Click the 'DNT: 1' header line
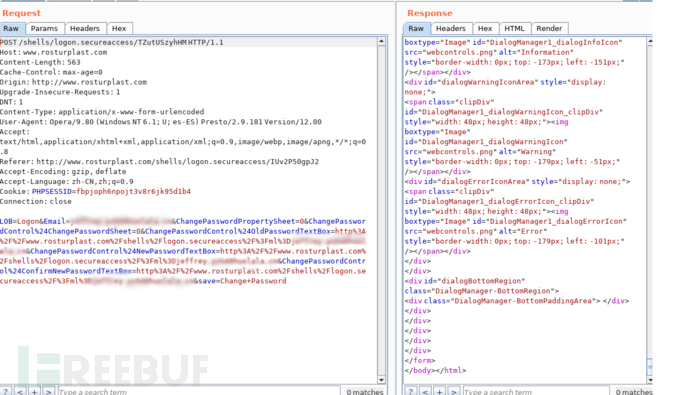The width and height of the screenshot is (690, 395). click(11, 102)
